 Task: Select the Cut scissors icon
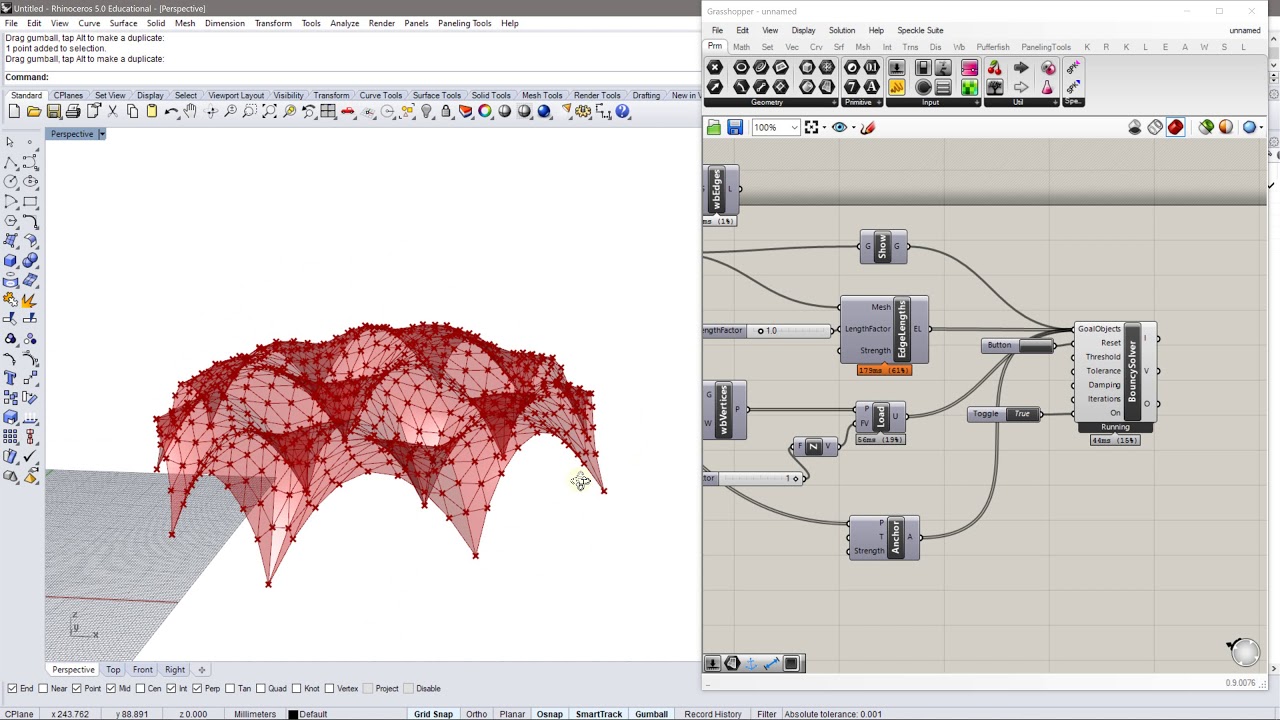click(112, 112)
